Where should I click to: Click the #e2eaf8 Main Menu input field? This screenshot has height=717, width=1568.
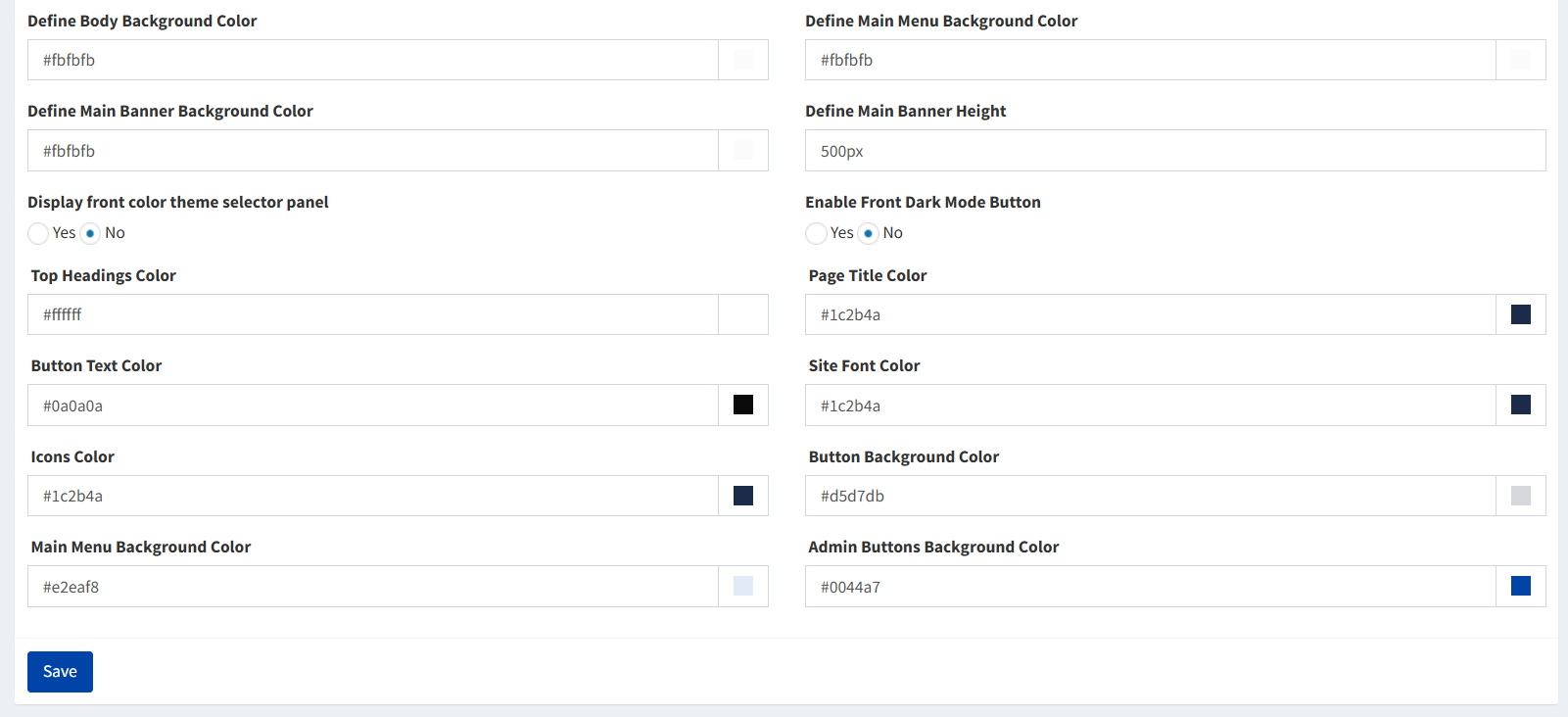click(372, 586)
